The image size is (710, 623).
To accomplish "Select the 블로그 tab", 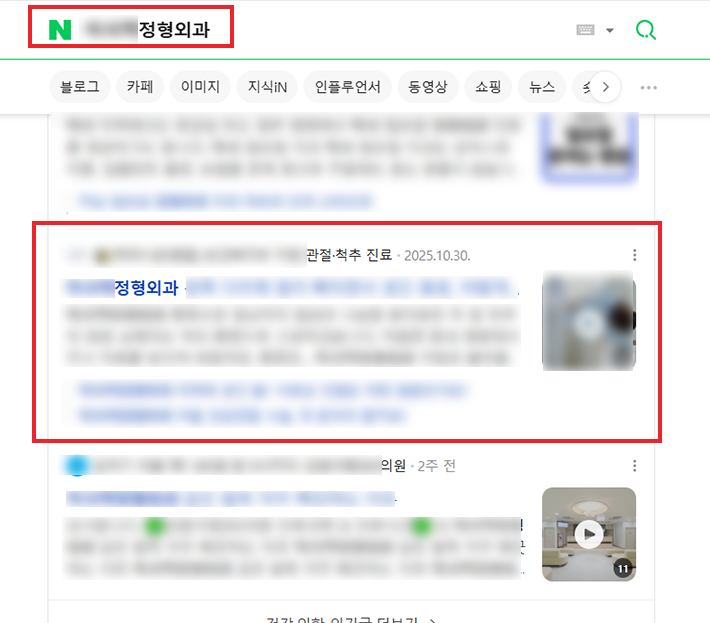I will (x=80, y=86).
